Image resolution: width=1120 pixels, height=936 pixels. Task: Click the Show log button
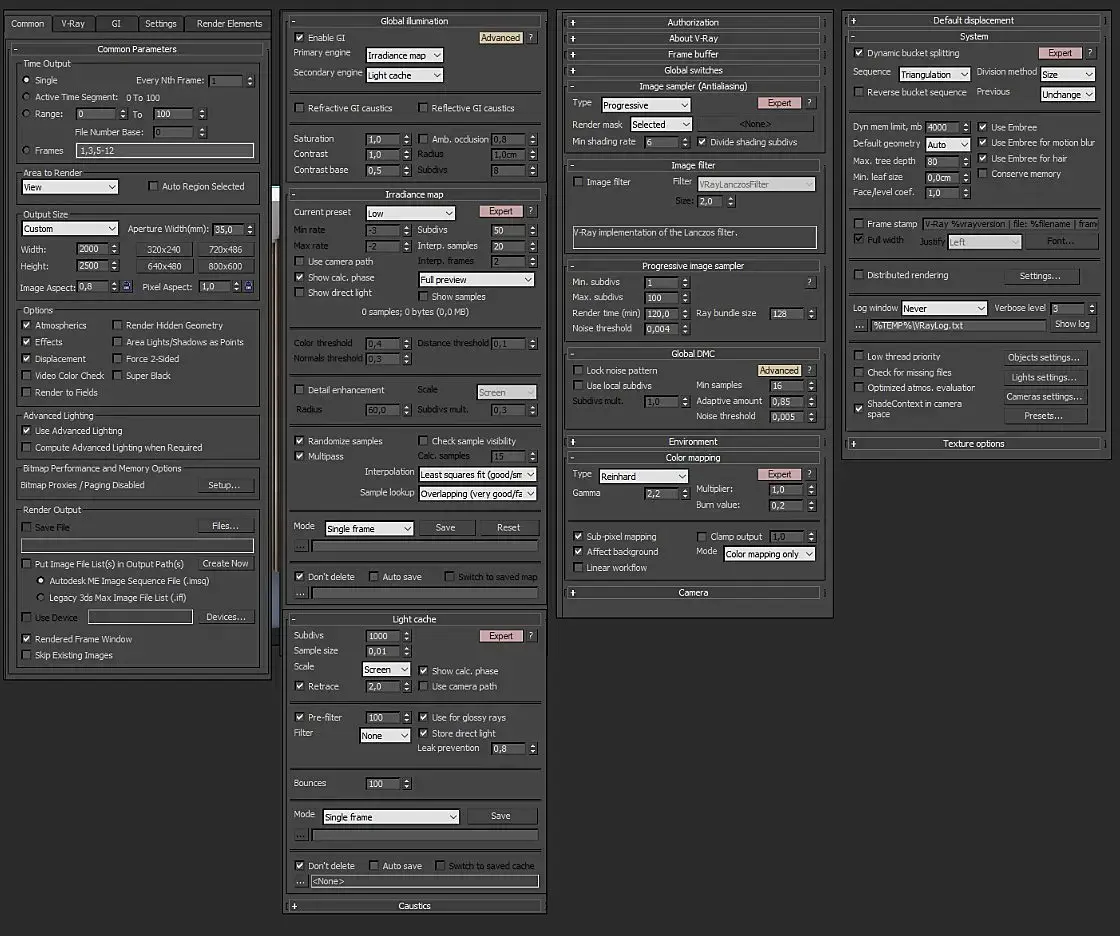click(1072, 324)
